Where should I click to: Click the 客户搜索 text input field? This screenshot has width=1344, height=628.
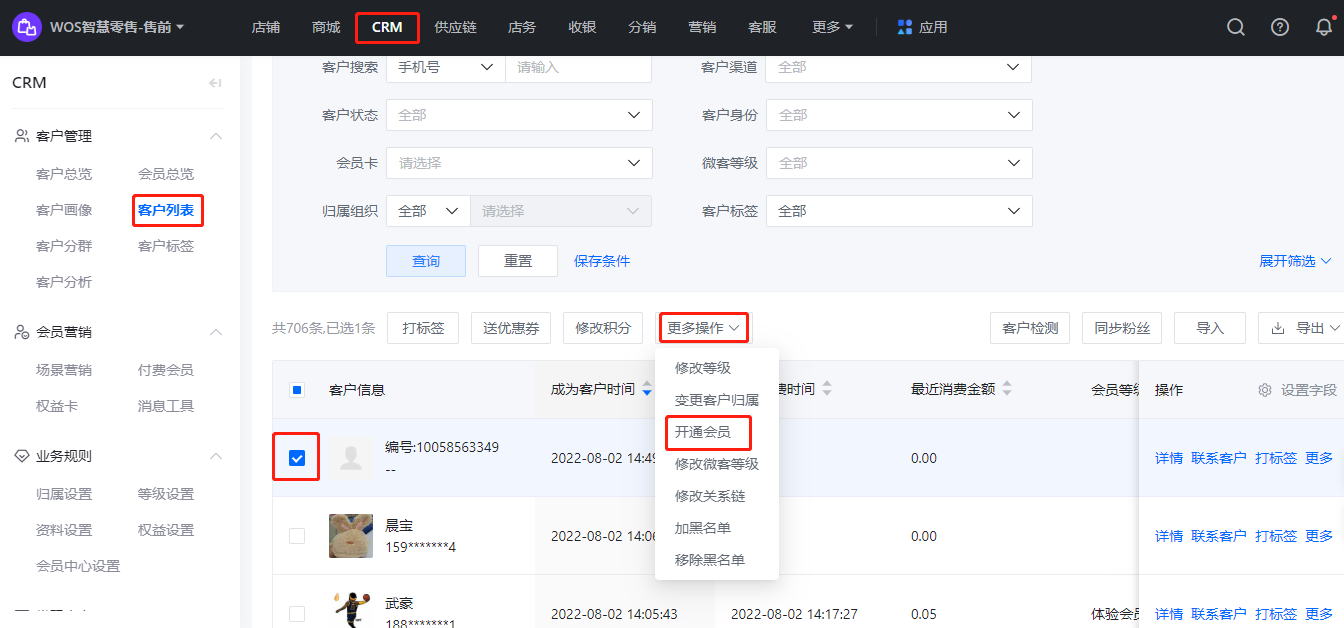tap(577, 67)
